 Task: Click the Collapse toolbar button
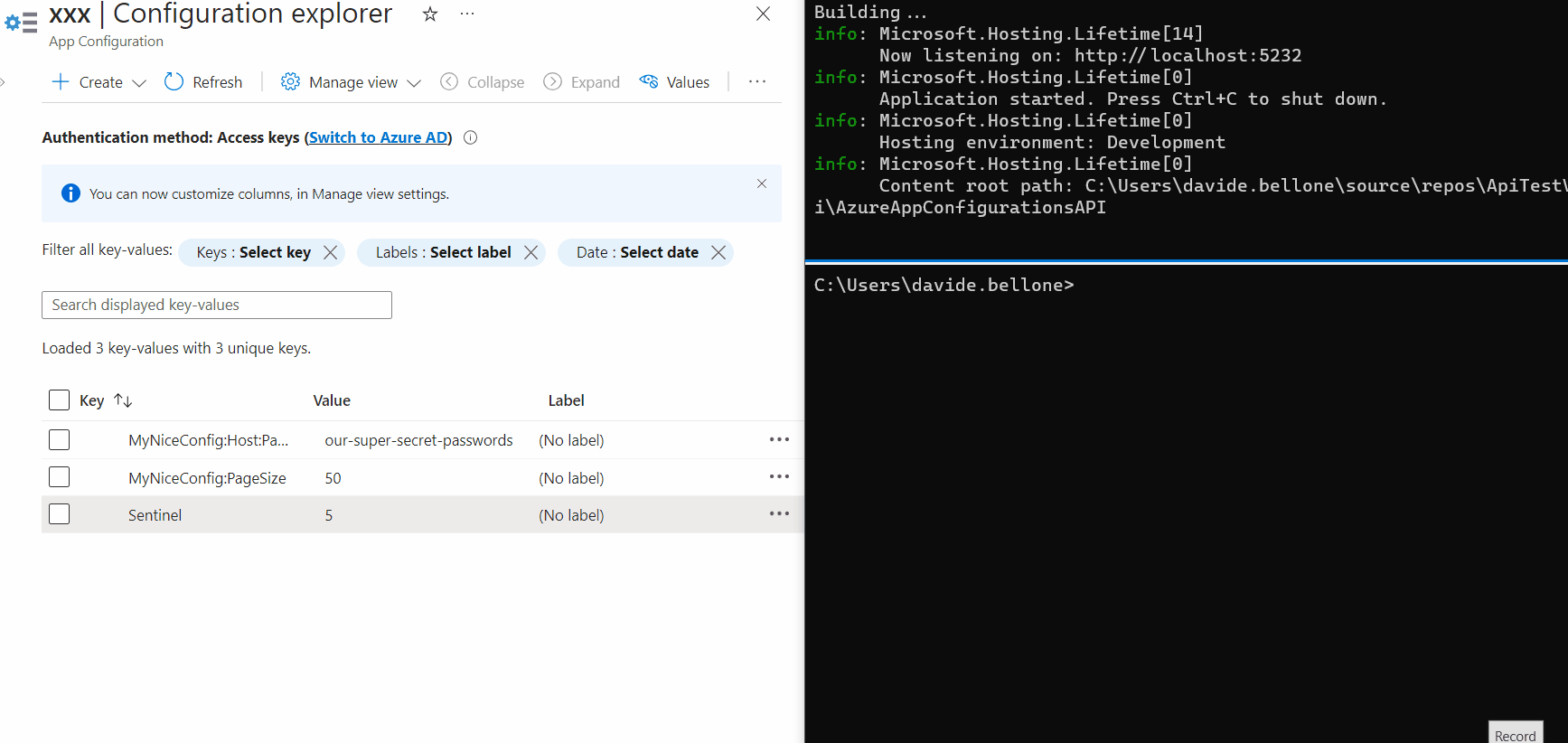point(482,82)
